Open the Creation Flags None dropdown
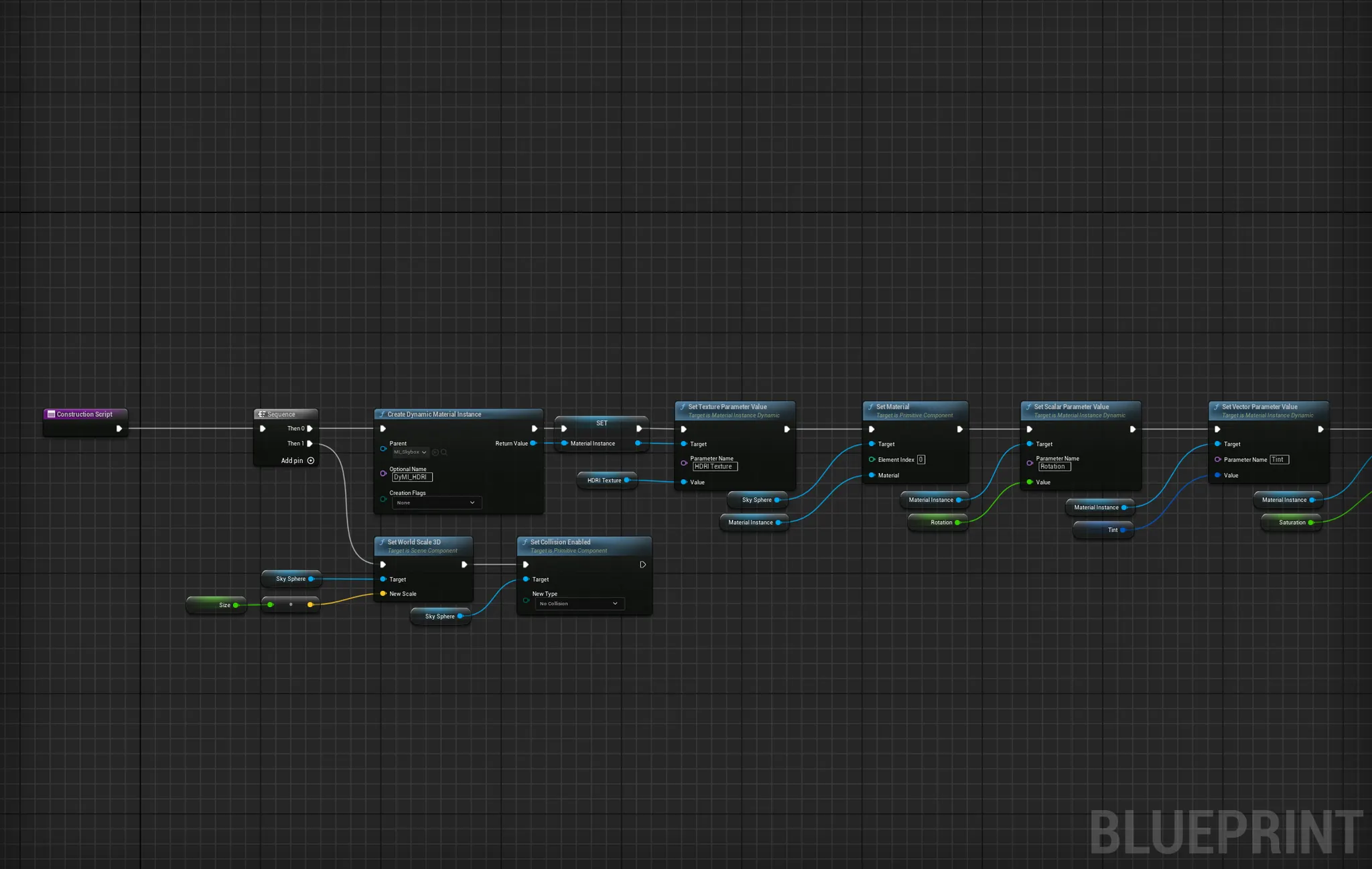 click(x=436, y=503)
